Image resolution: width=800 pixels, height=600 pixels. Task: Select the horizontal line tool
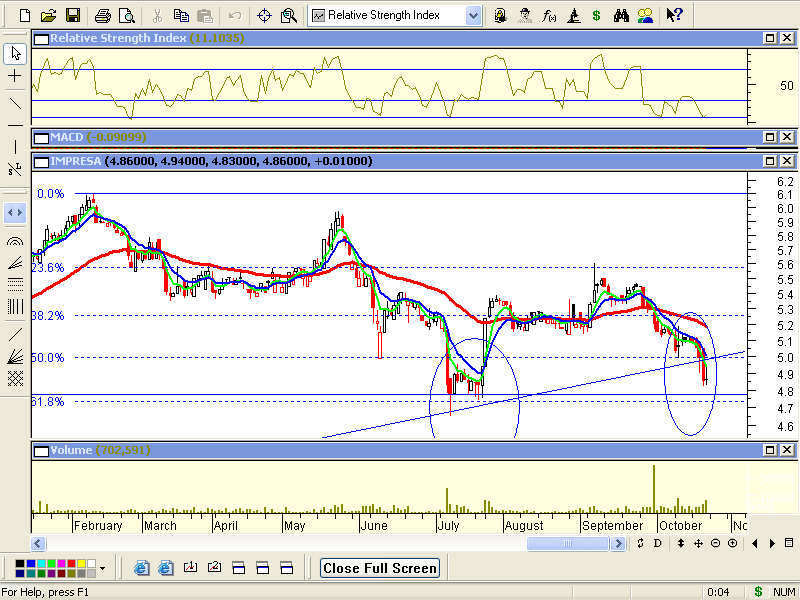pyautogui.click(x=15, y=125)
